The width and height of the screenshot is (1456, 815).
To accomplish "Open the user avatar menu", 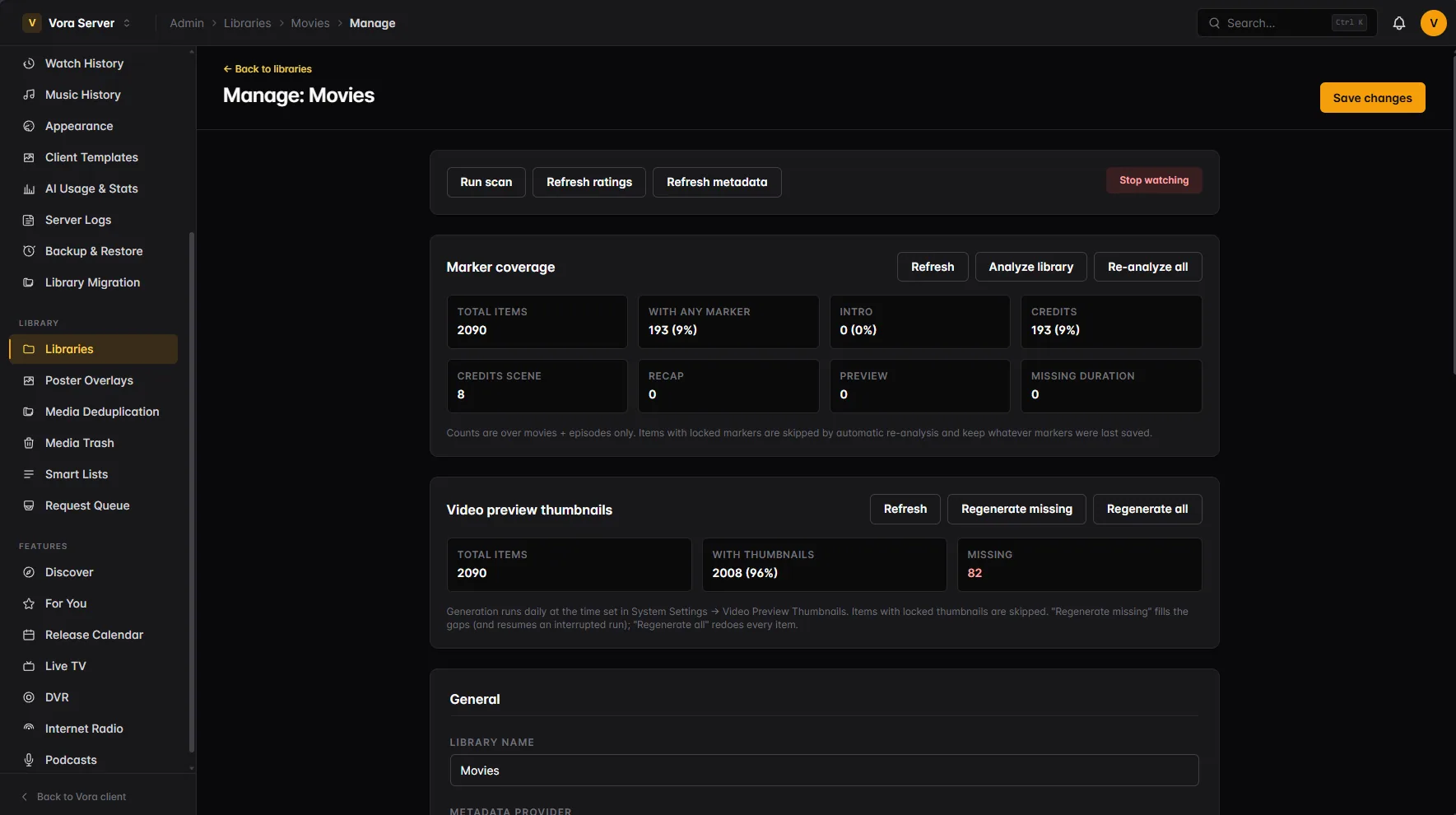I will tap(1434, 23).
